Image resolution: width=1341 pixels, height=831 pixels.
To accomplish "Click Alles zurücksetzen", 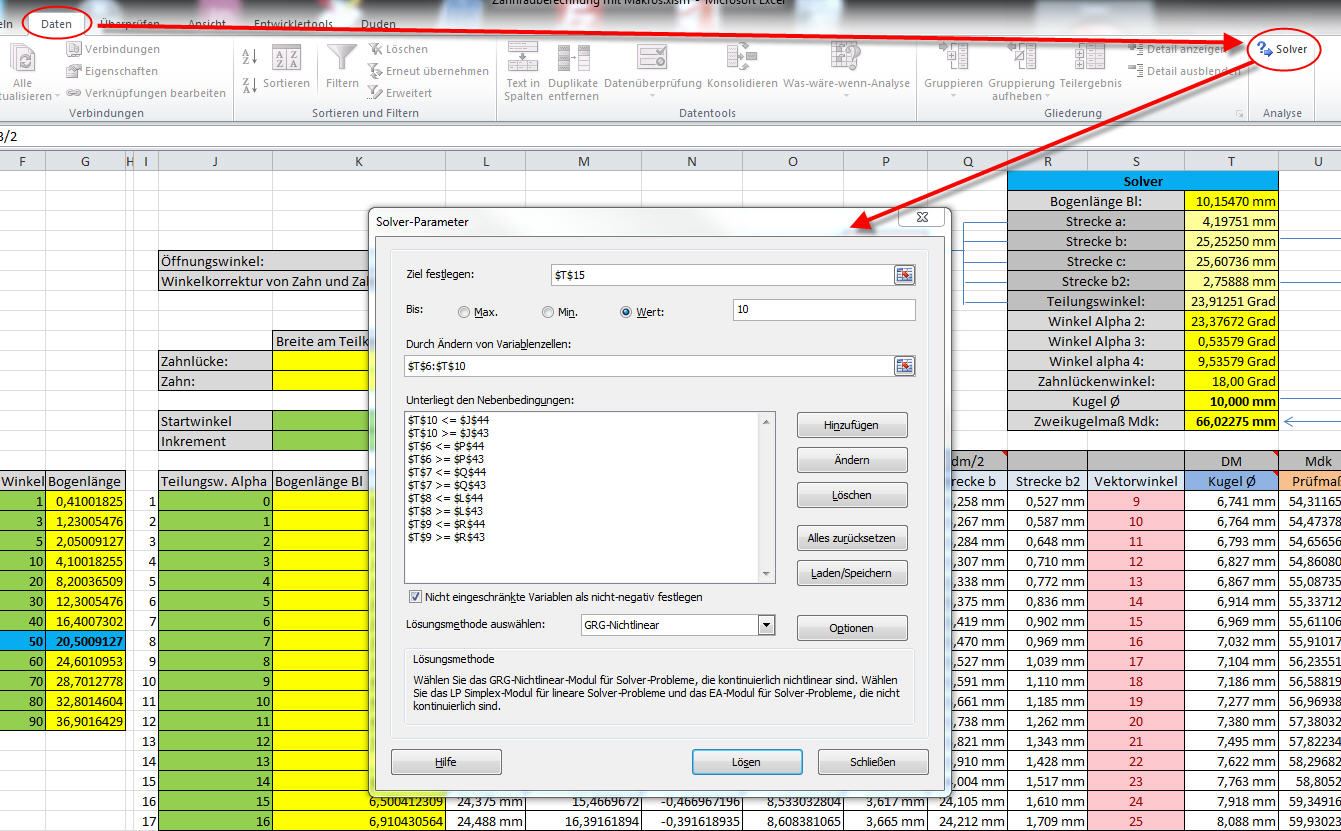I will point(852,538).
